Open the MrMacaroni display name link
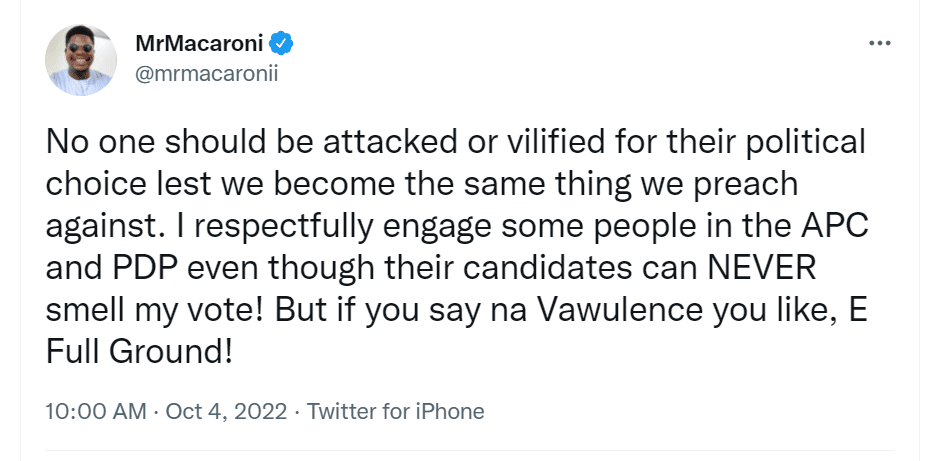941x461 pixels. (200, 45)
